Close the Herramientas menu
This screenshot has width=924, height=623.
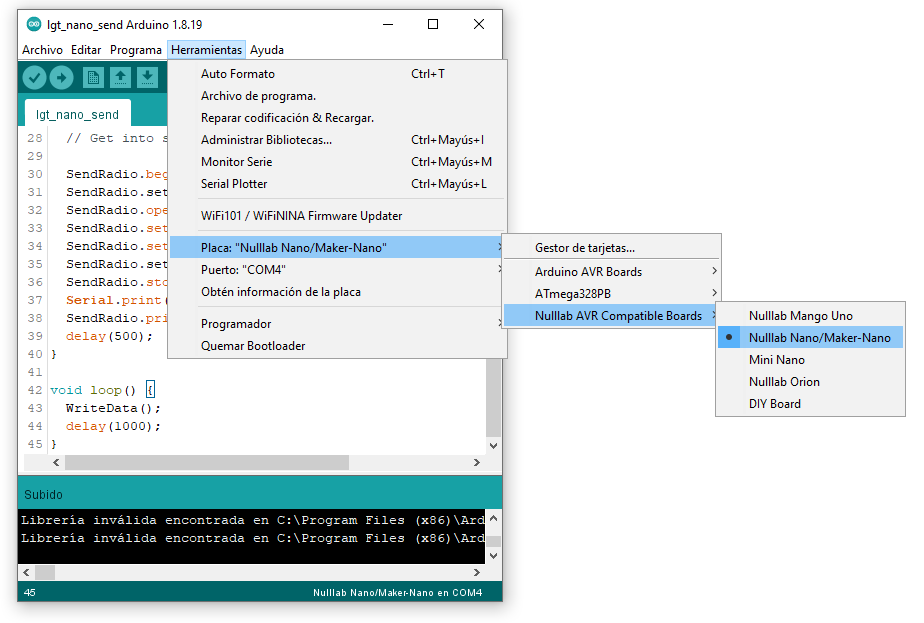click(x=206, y=50)
